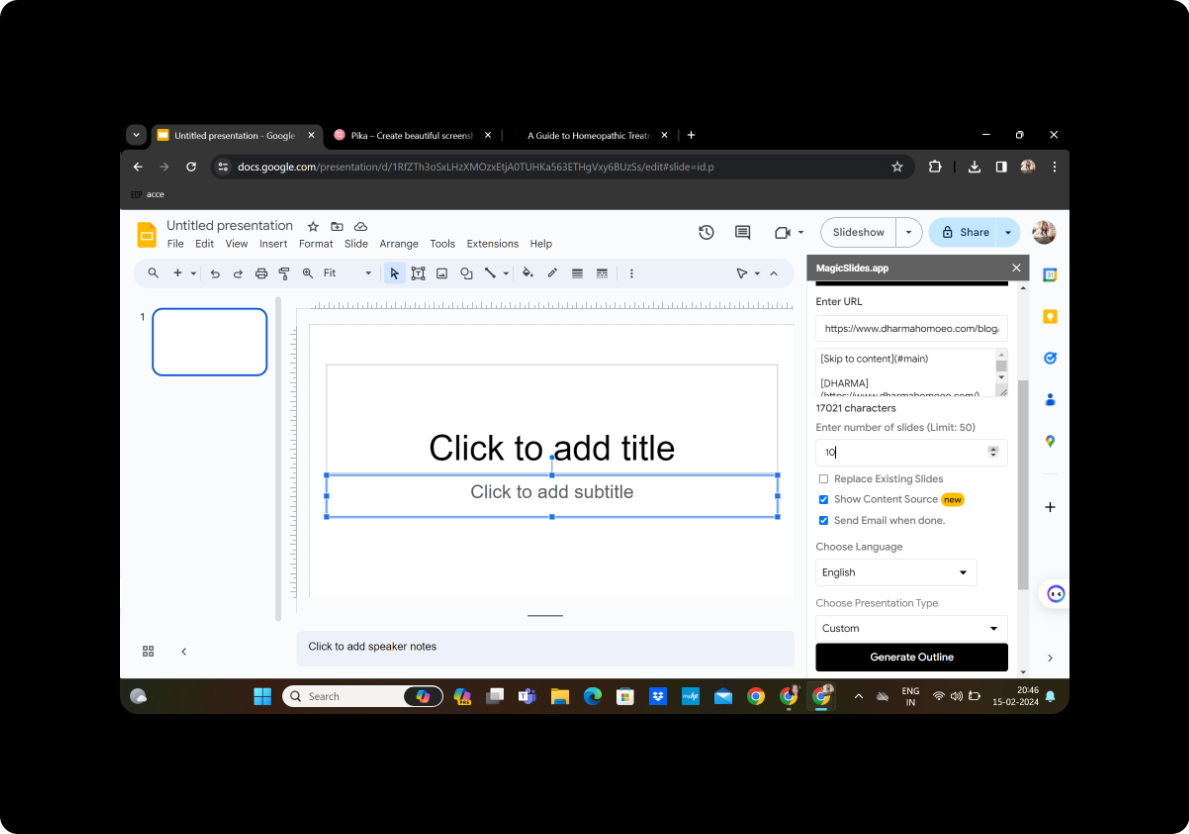Redo the last action
This screenshot has width=1189, height=834.
237,274
